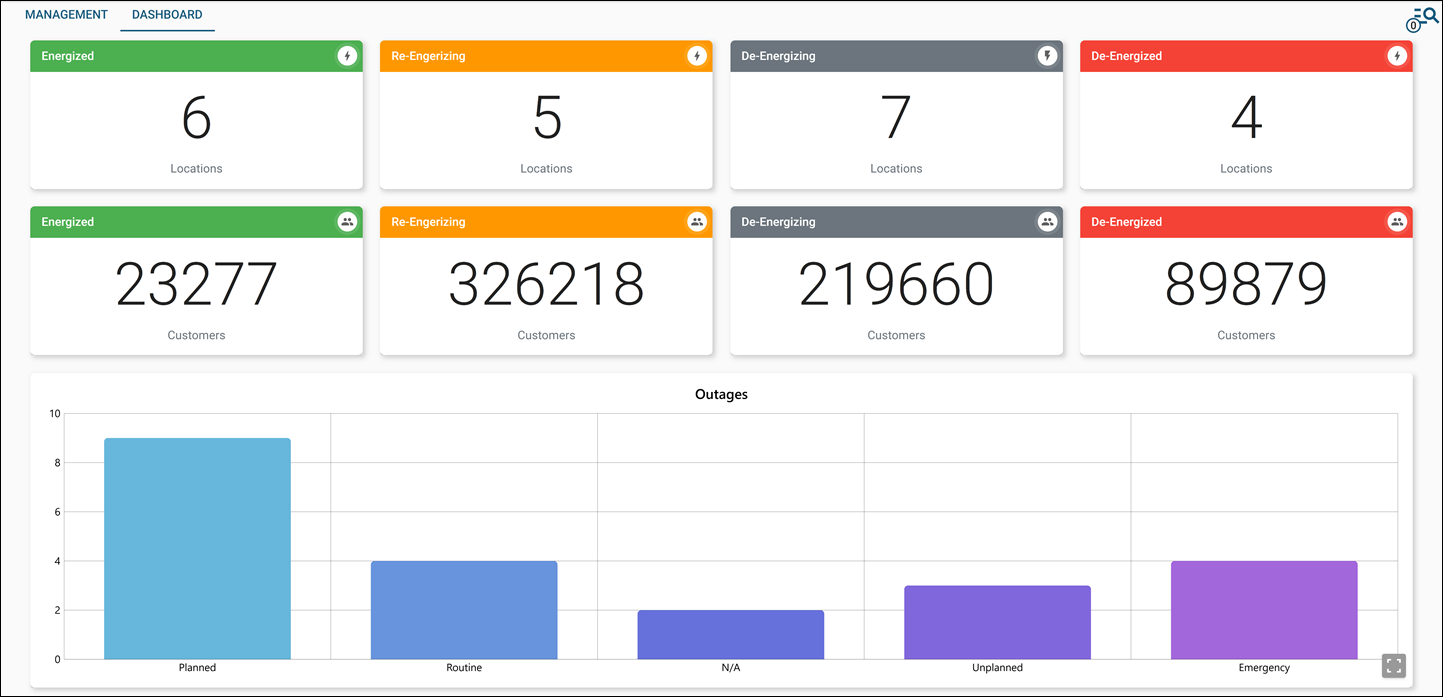The image size is (1443, 697).
Task: Click the Outages chart title
Action: 722,394
